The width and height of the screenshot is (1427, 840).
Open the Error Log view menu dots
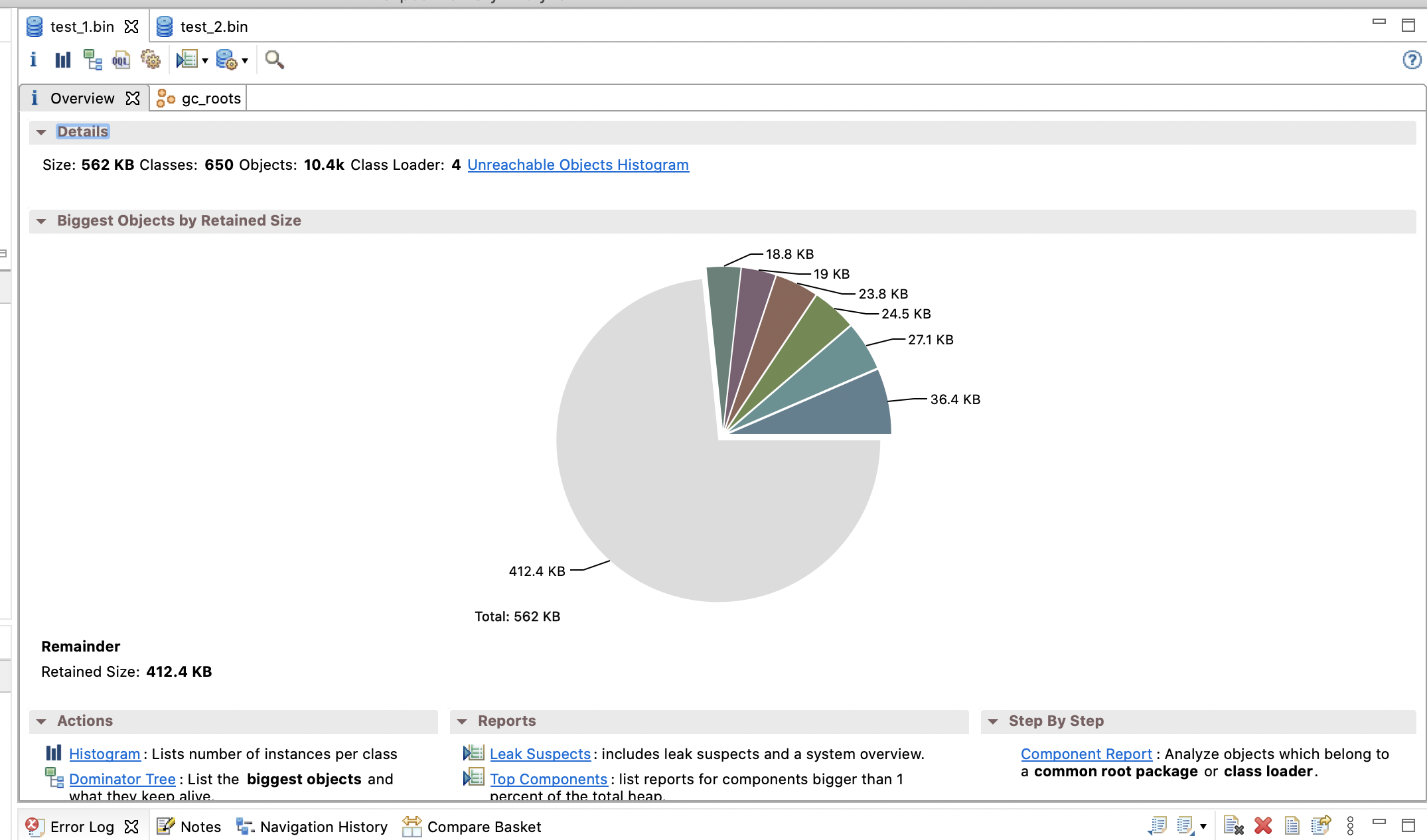point(1350,825)
